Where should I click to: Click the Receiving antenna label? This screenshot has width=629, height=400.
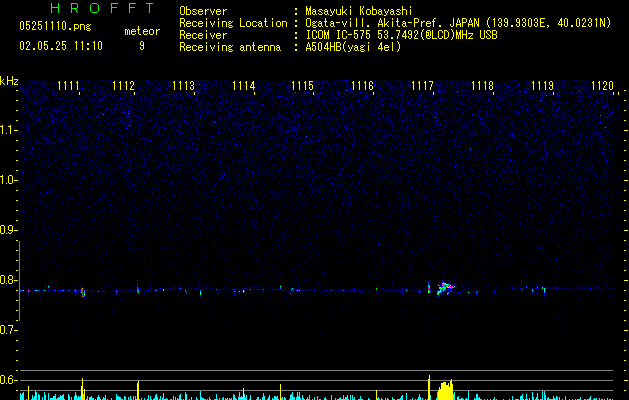point(230,47)
